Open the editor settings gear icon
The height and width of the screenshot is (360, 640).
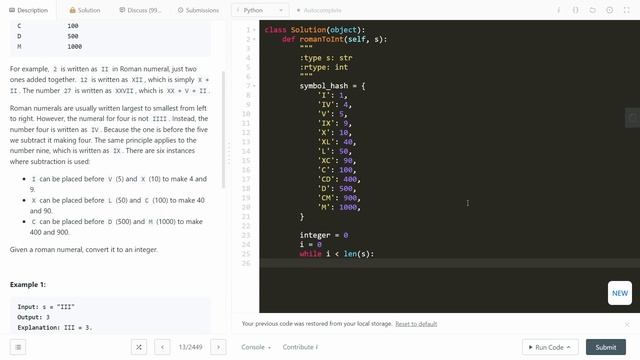(609, 10)
